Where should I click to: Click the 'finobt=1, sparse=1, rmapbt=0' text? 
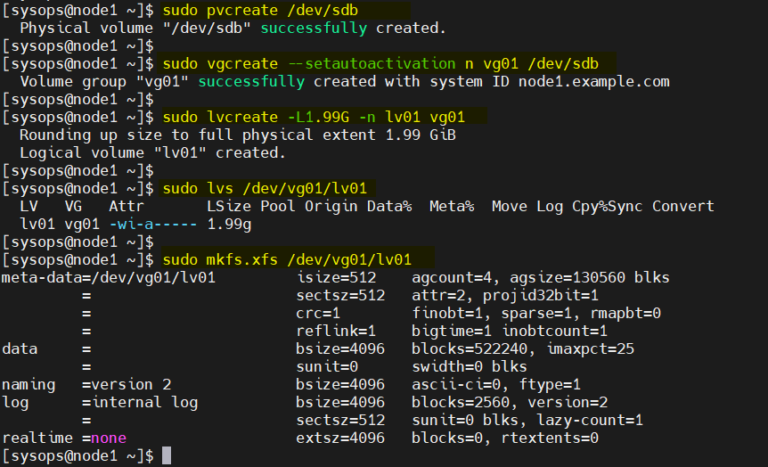[x=536, y=313]
